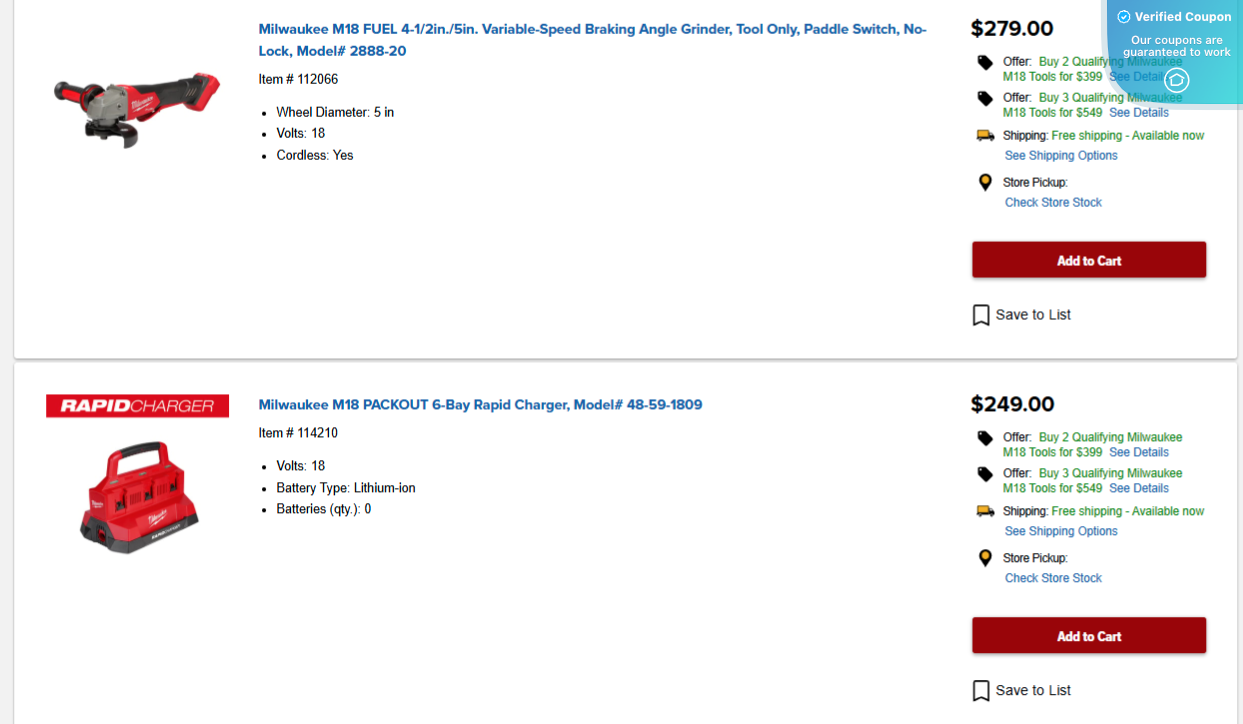Click the angle grinder product thumbnail
Image resolution: width=1243 pixels, height=724 pixels.
point(137,108)
